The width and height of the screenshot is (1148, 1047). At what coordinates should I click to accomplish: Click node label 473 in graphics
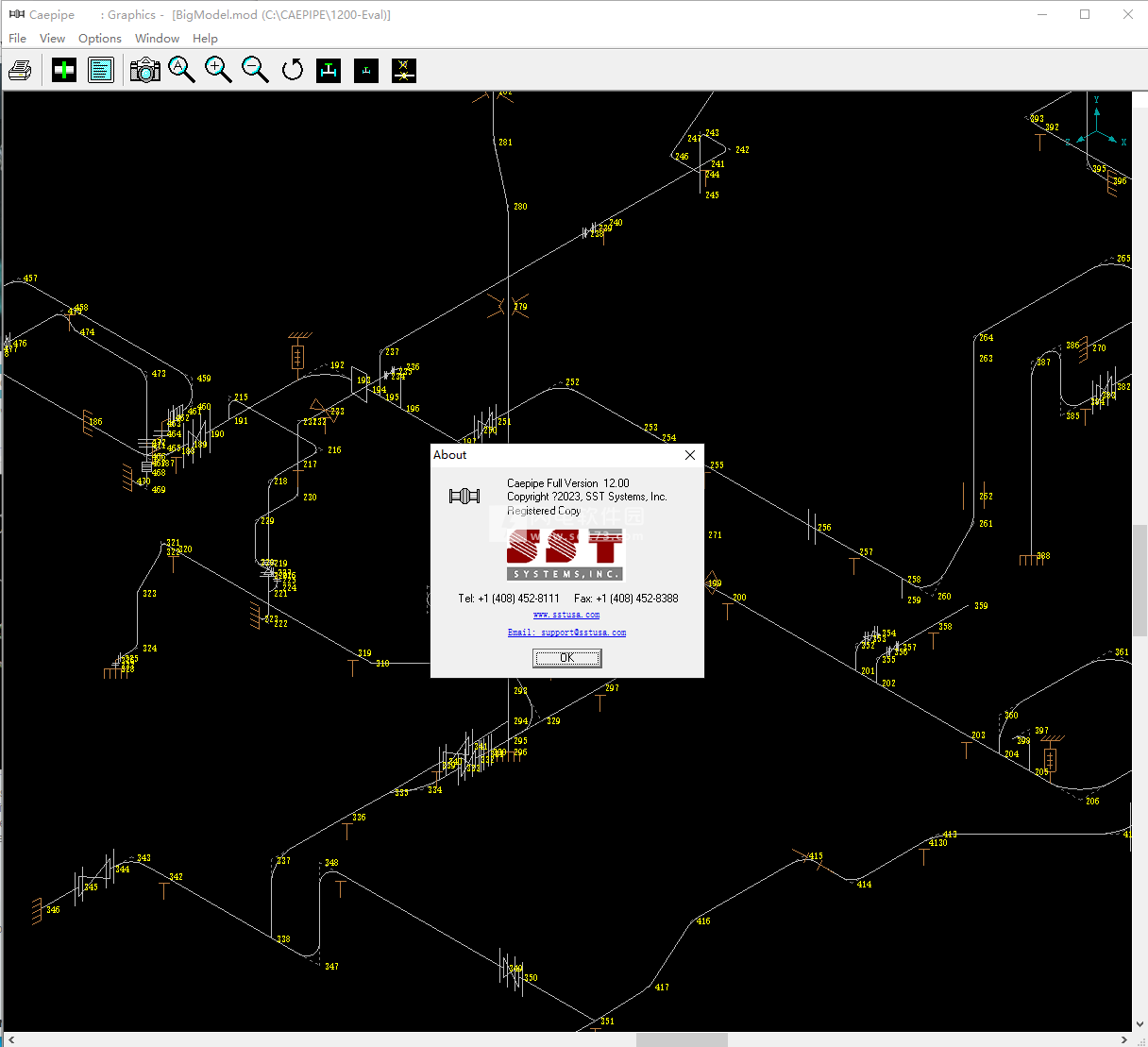(159, 374)
